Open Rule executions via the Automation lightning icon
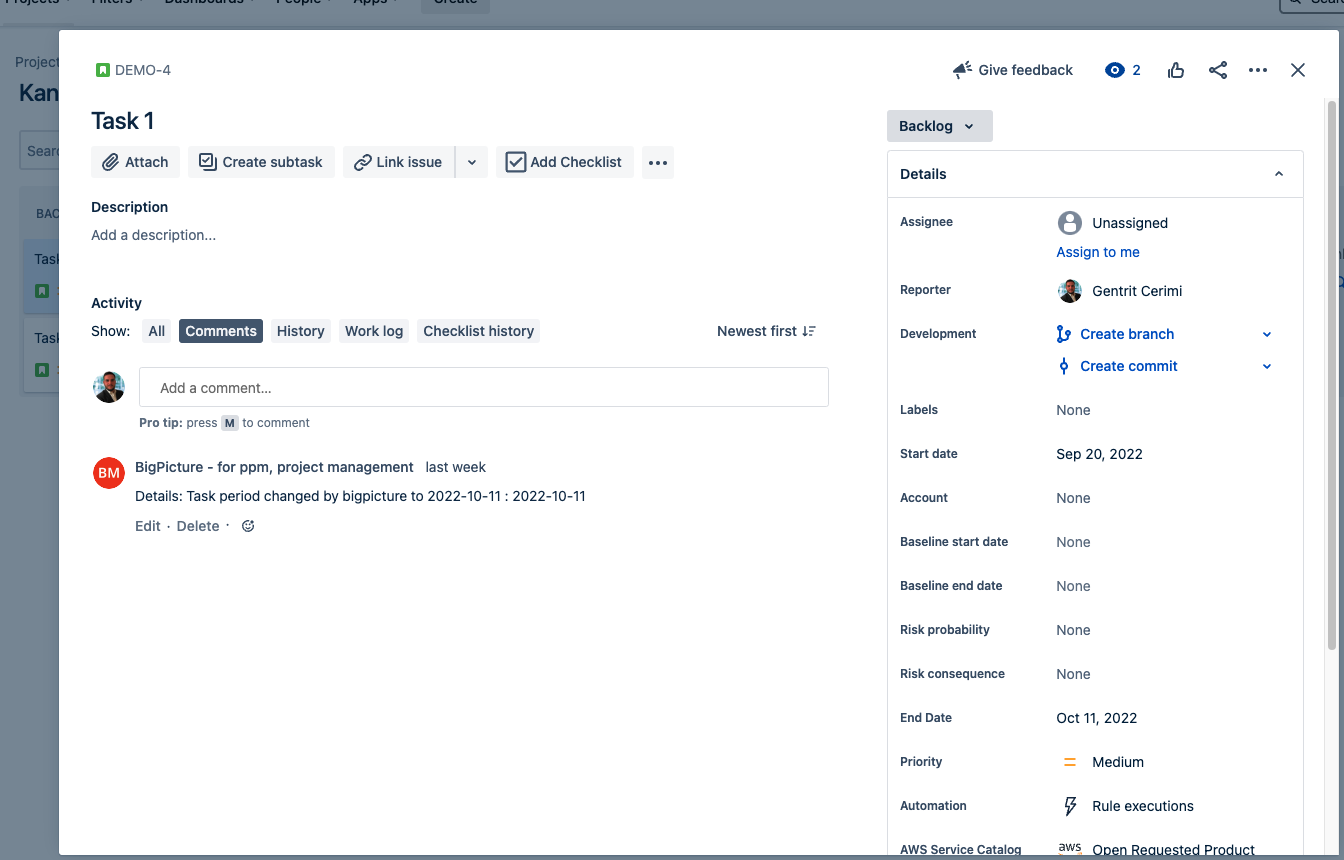Screen dimensions: 1344x860 coord(1070,805)
